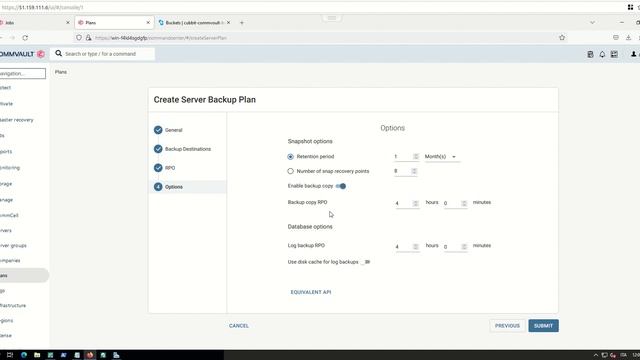The image size is (640, 360).
Task: Open the jobs clipboard icon in header
Action: point(590,54)
